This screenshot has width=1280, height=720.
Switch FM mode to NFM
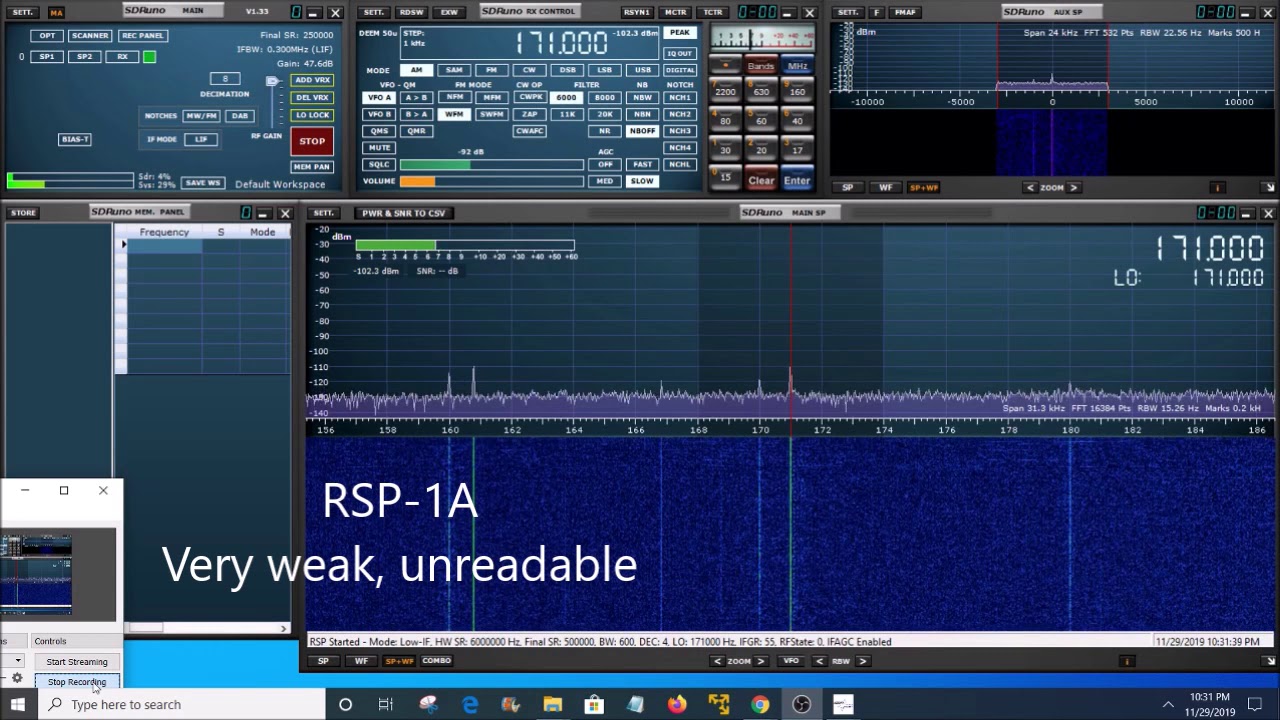click(x=454, y=98)
